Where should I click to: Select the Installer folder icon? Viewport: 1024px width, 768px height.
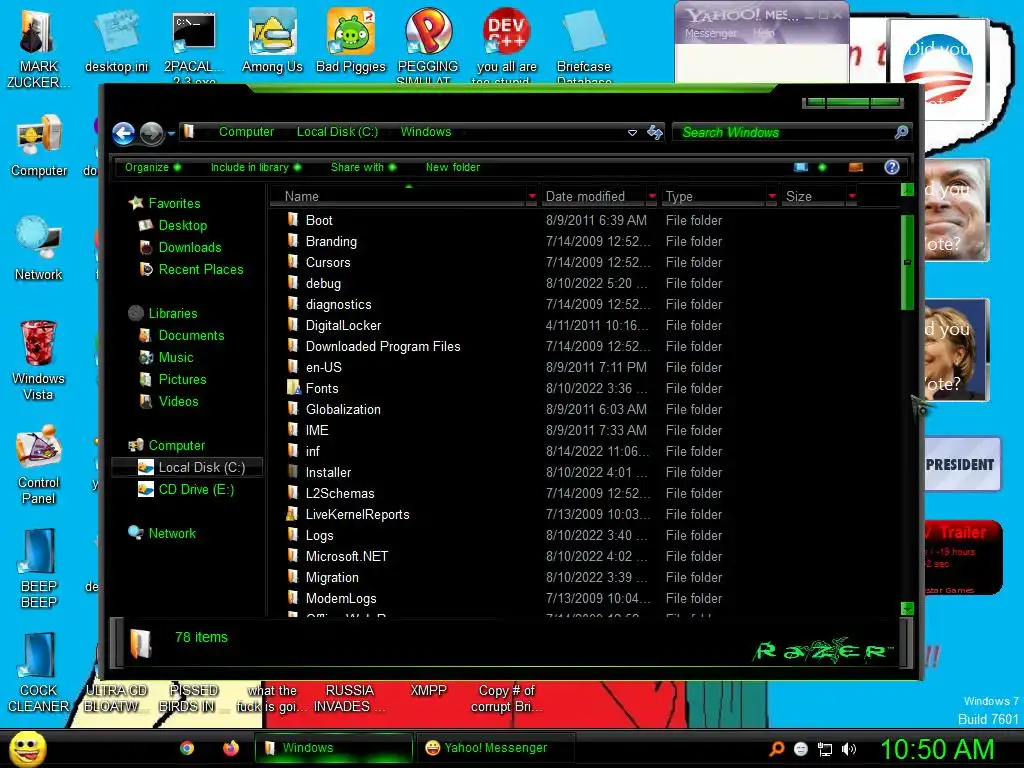click(293, 472)
